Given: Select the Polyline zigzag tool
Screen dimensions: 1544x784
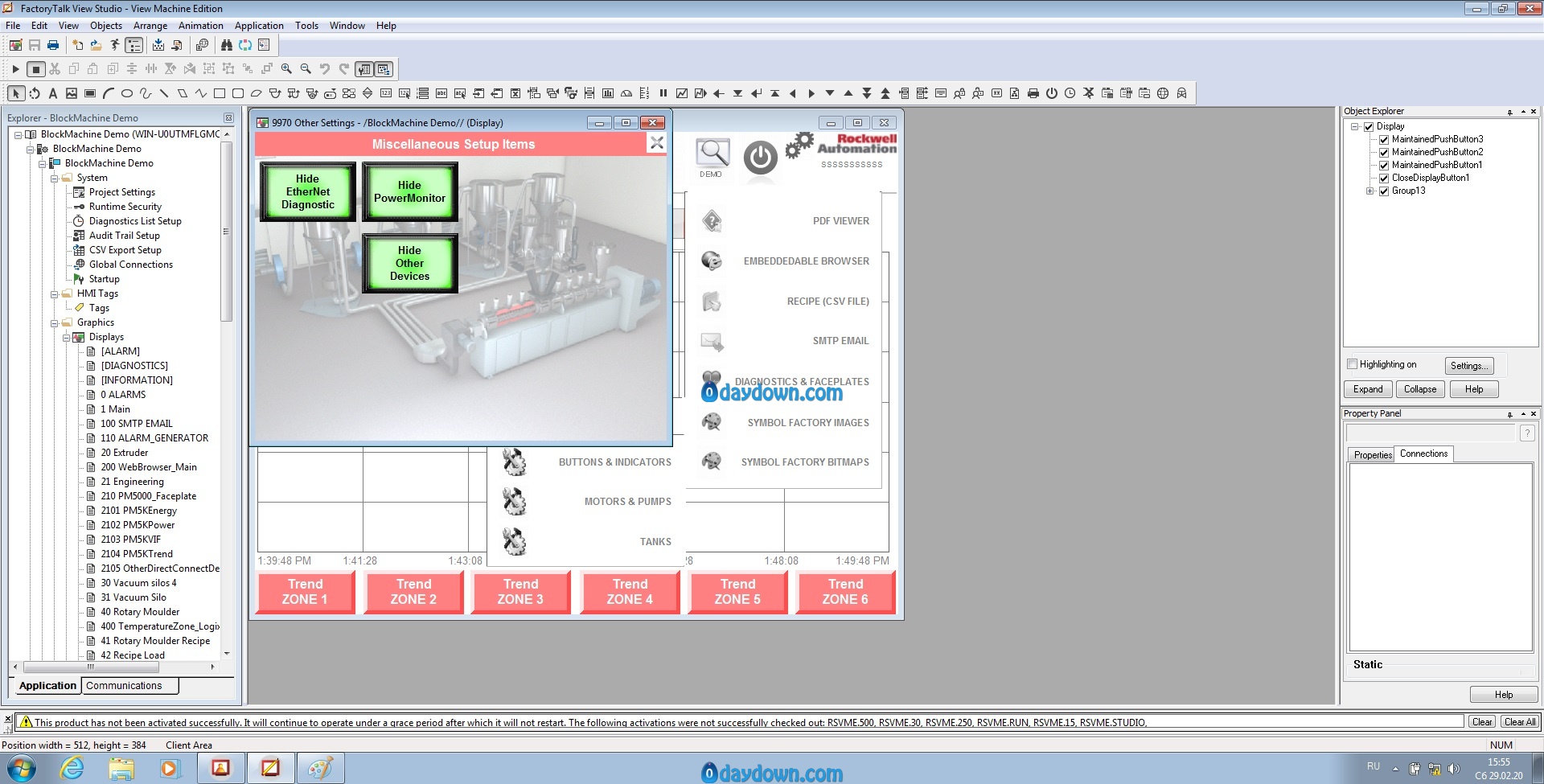Looking at the screenshot, I should pyautogui.click(x=201, y=94).
